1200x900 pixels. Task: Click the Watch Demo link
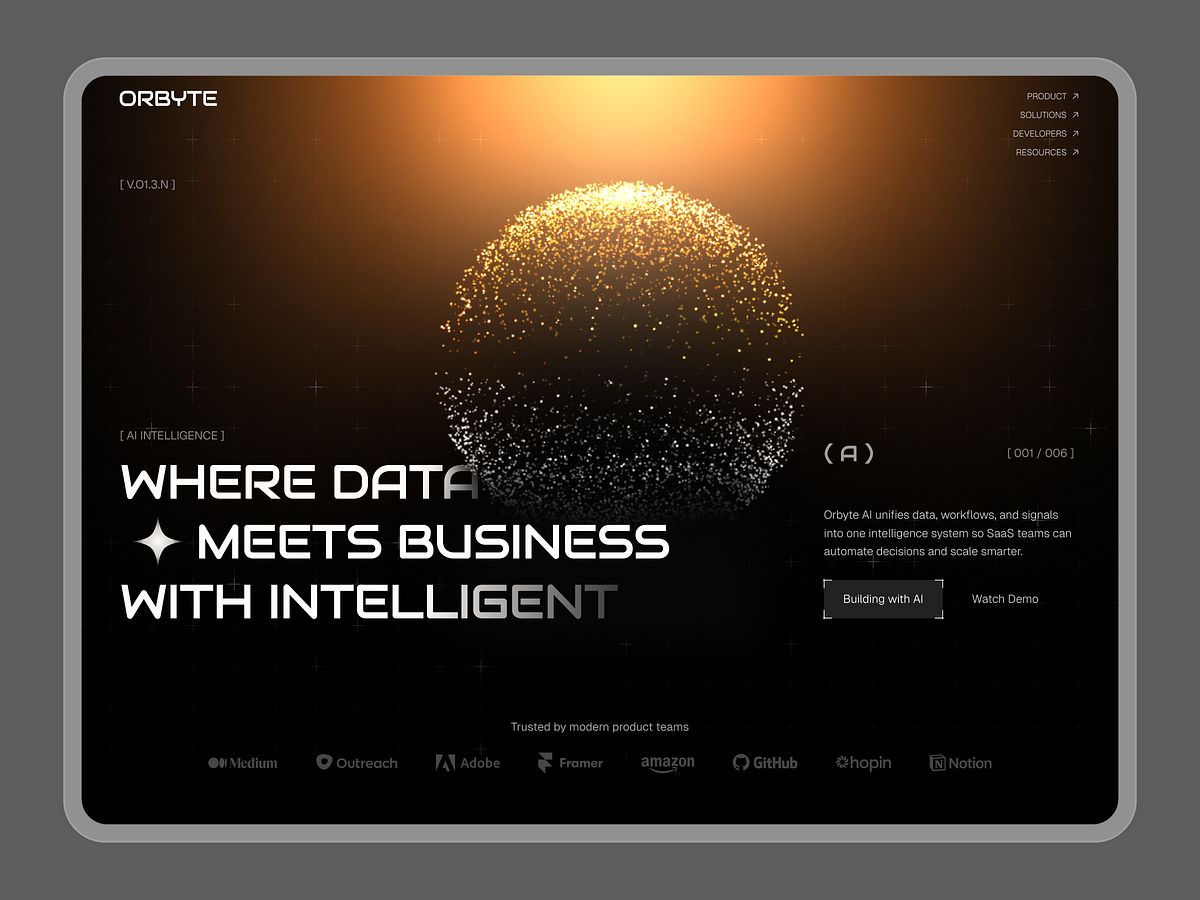[1004, 598]
